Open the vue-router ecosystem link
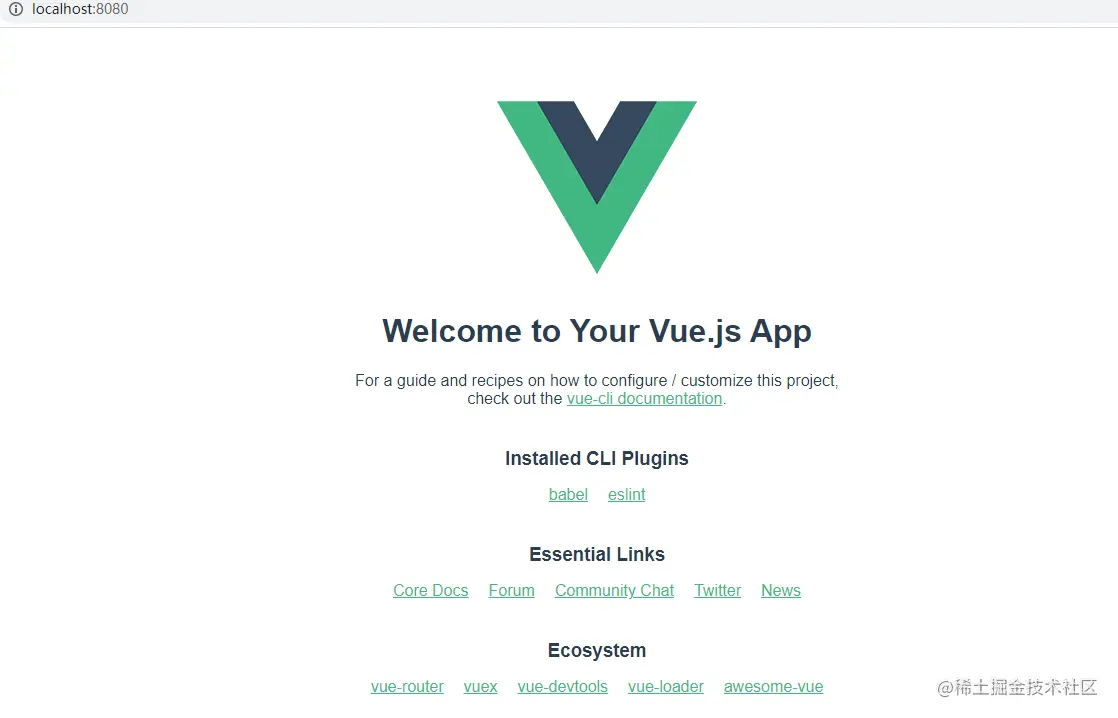 (407, 687)
